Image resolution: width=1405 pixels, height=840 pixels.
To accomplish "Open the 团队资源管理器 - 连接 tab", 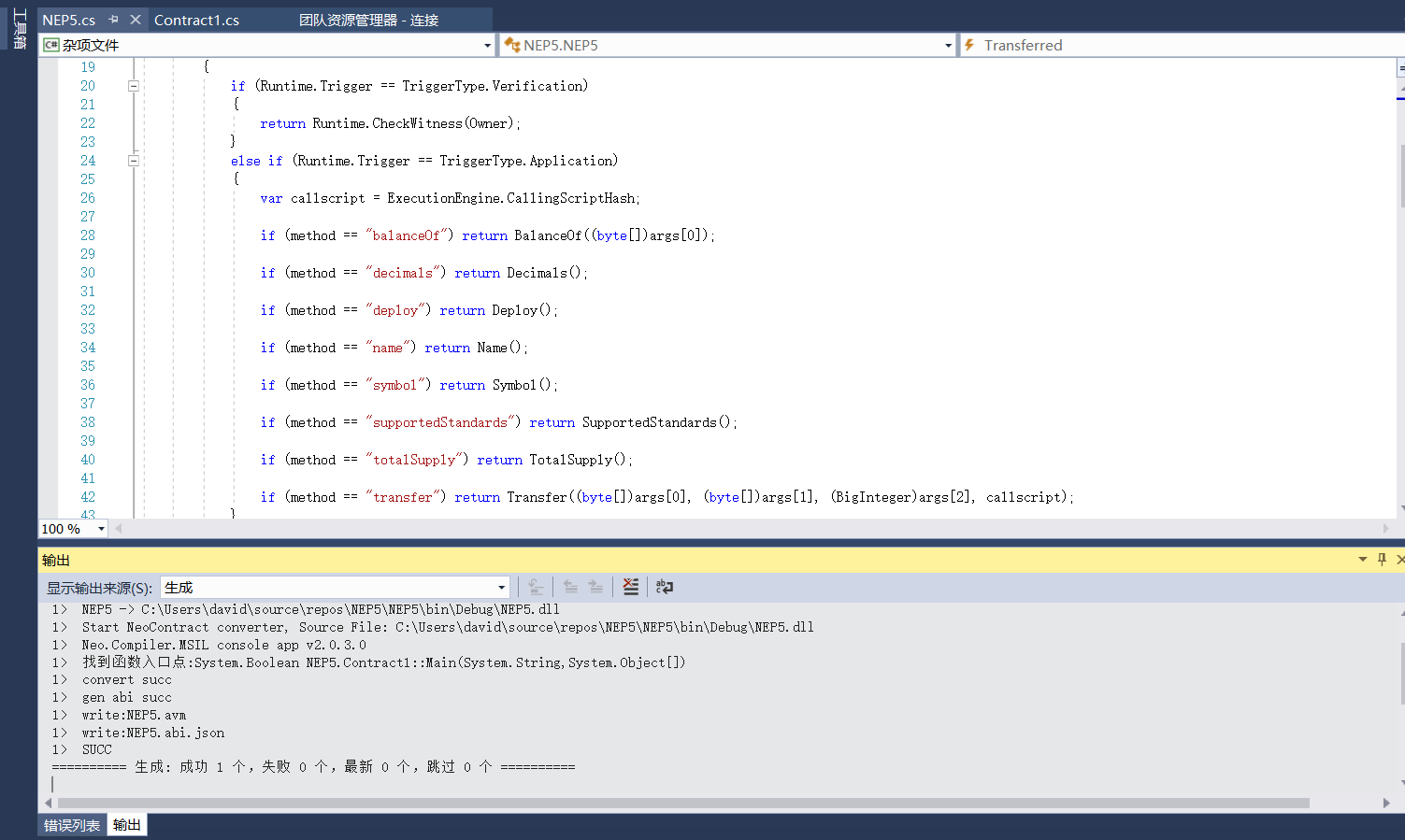I will coord(368,20).
